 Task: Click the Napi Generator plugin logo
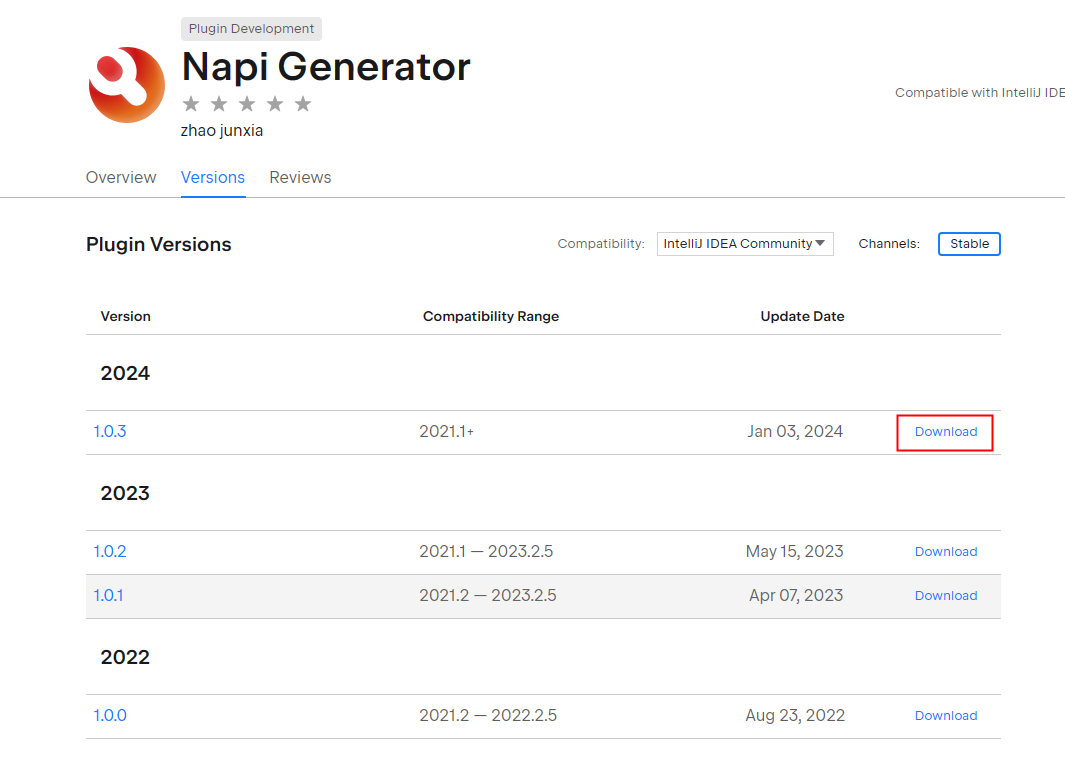(126, 85)
